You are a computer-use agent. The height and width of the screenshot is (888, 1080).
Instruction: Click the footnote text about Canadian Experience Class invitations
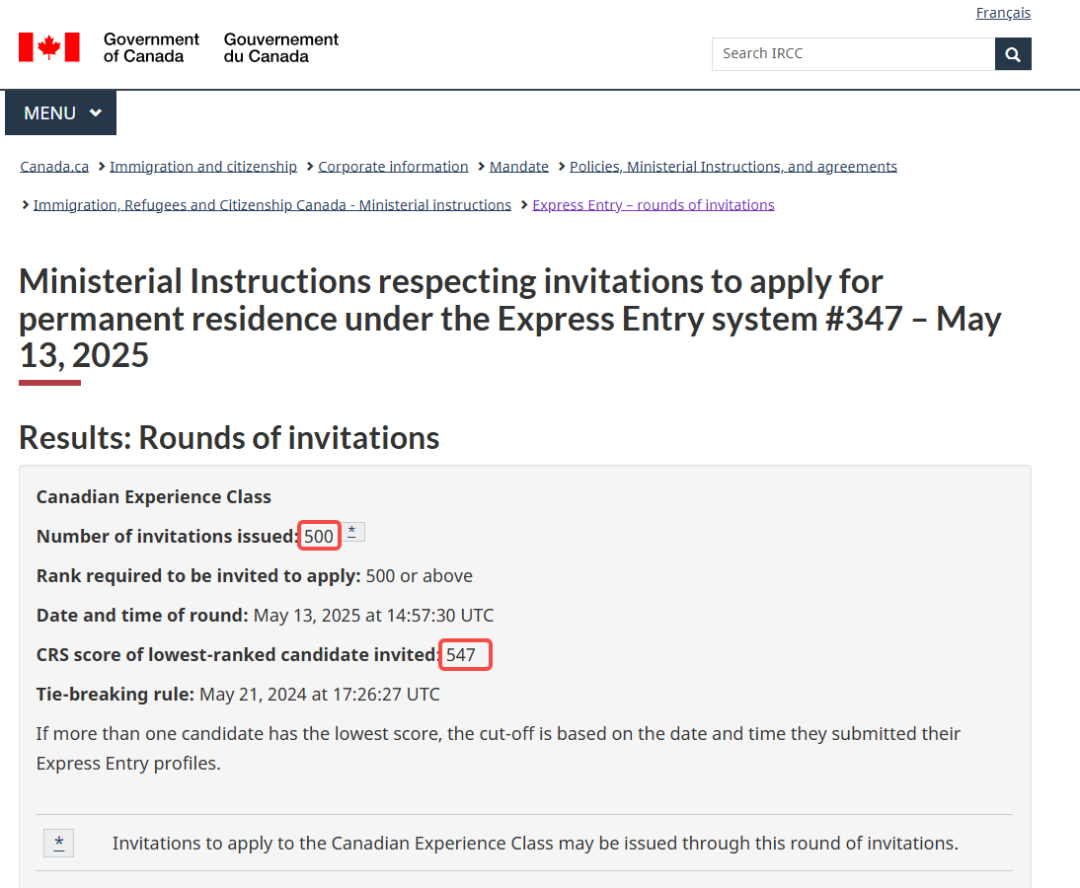(x=535, y=843)
